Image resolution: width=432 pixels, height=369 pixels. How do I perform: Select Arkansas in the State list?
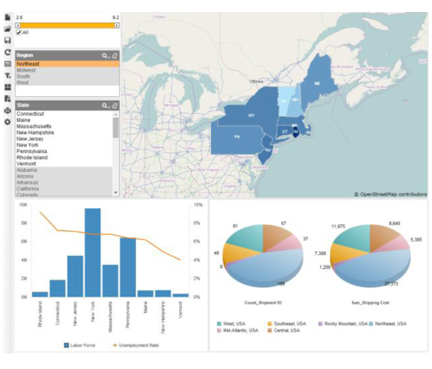coord(64,183)
